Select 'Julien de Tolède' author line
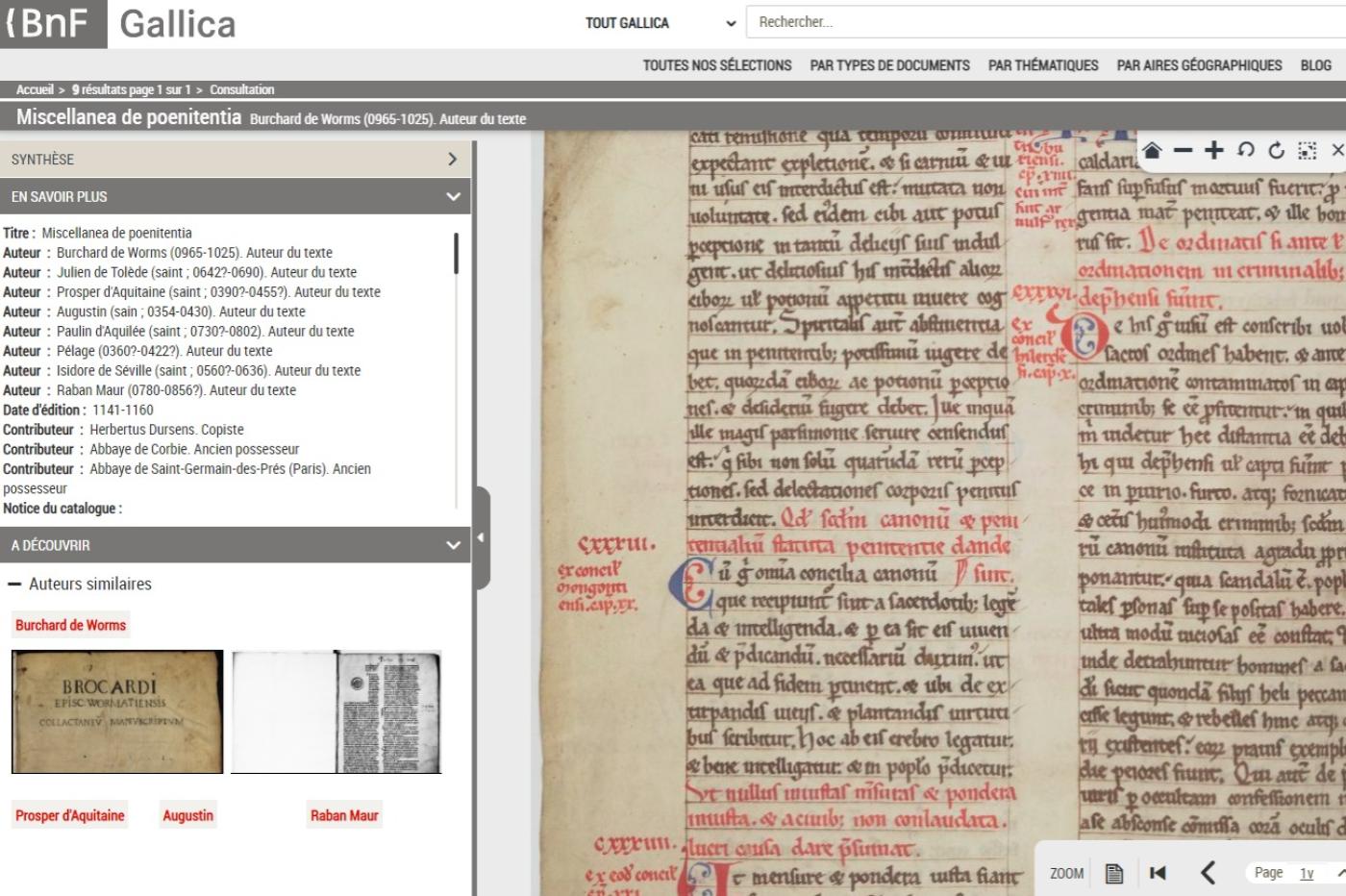 tap(180, 272)
